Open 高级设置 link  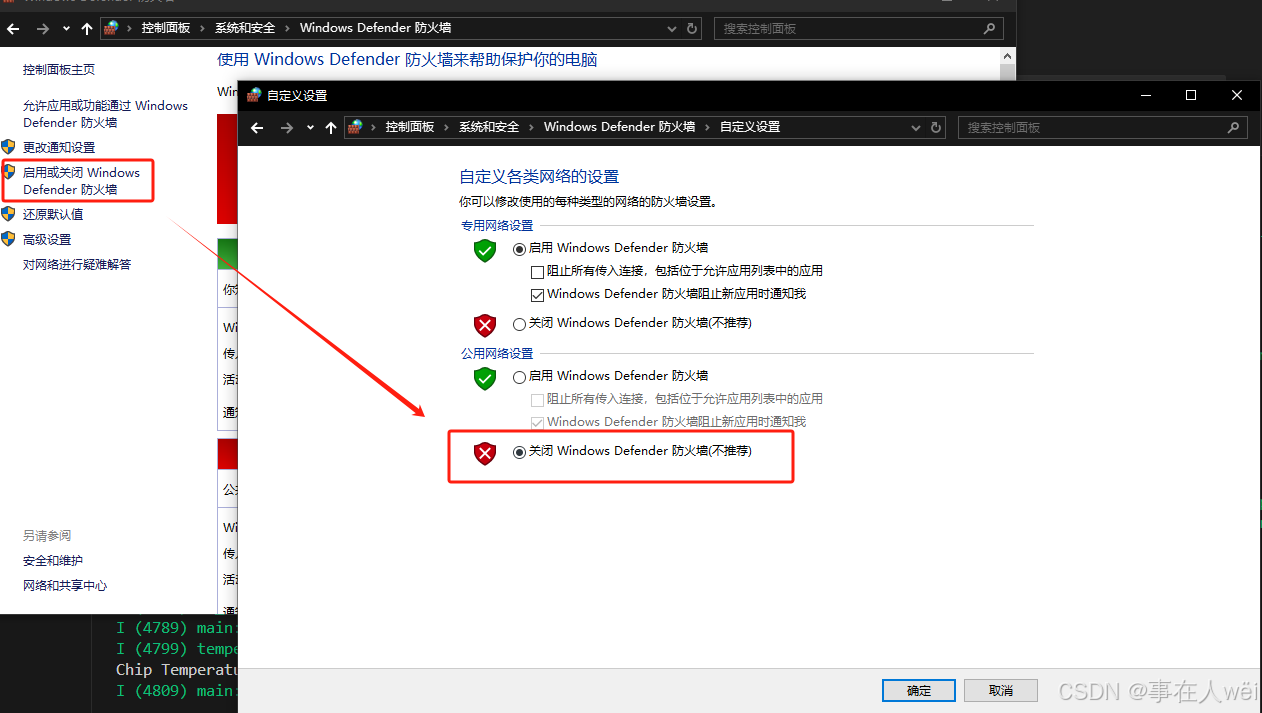point(47,240)
